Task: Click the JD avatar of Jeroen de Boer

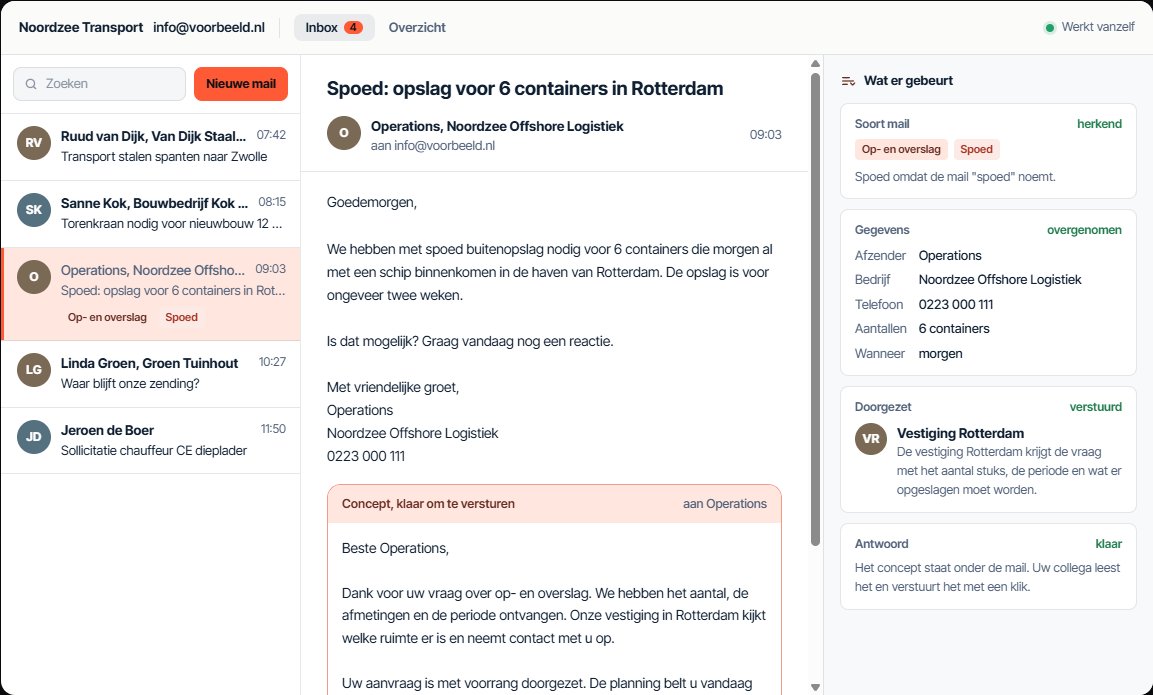Action: point(34,437)
